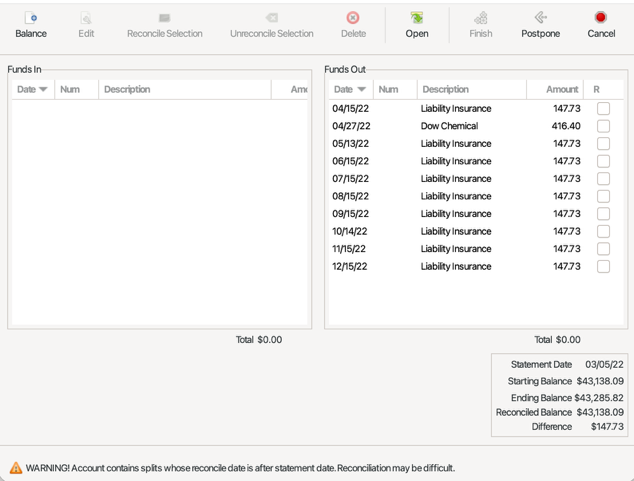Open the register with Open icon
634x481 pixels.
coord(417,18)
